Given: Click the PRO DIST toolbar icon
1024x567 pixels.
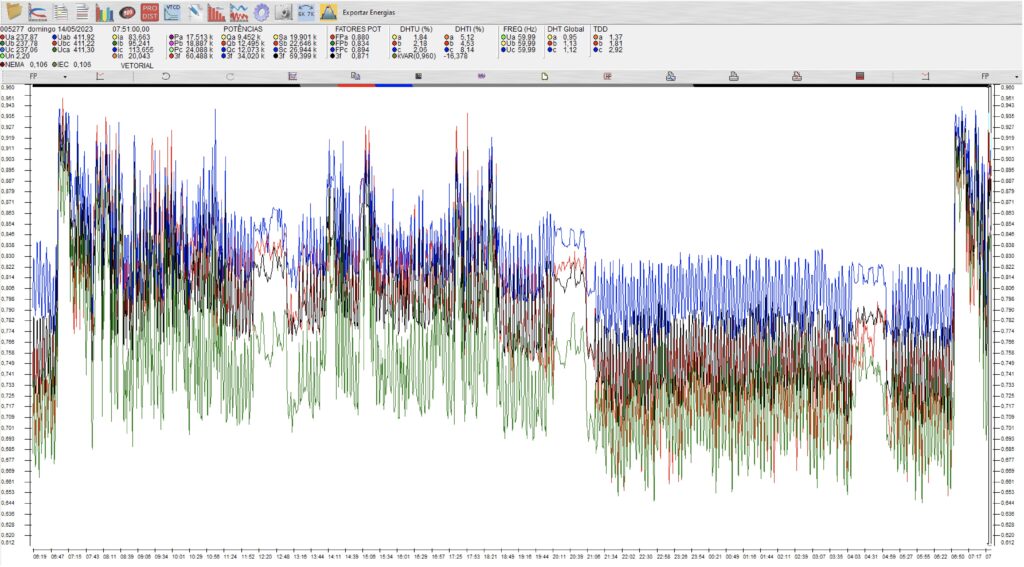Looking at the screenshot, I should (x=150, y=12).
